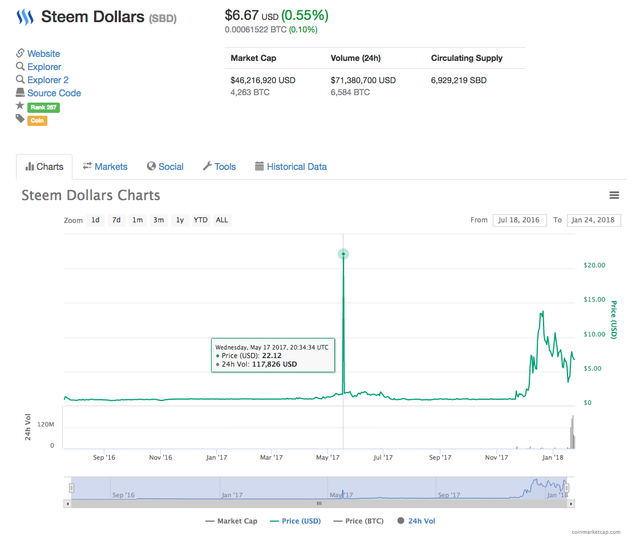Click the wrench icon on Tools tab
This screenshot has height=536, width=640.
tap(207, 166)
